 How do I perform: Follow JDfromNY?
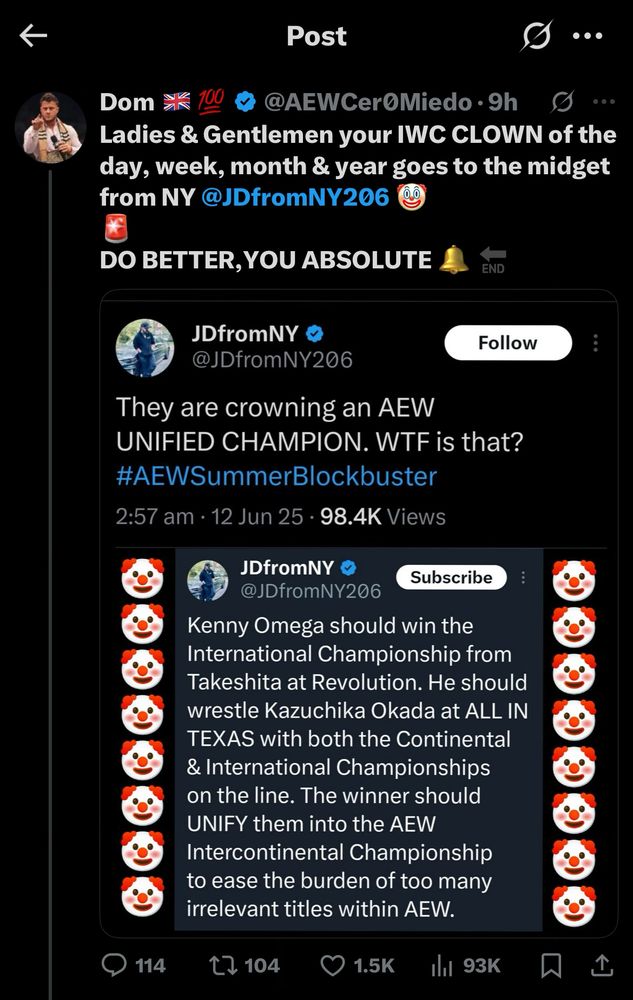tap(507, 343)
